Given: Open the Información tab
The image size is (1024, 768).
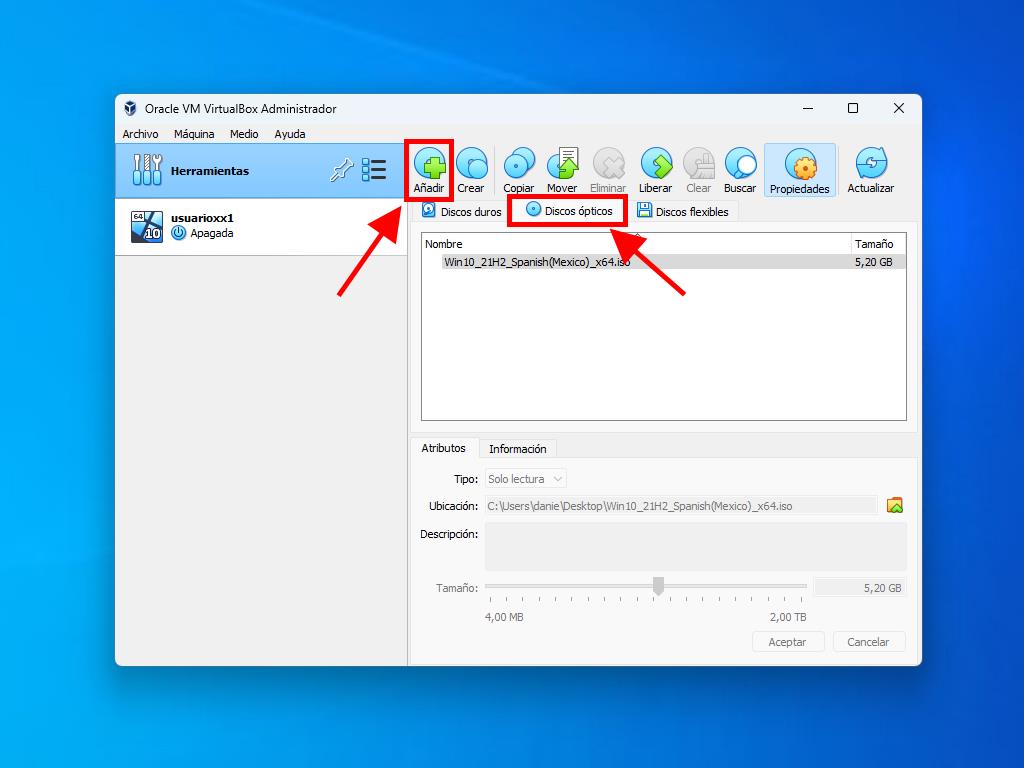Looking at the screenshot, I should point(517,449).
